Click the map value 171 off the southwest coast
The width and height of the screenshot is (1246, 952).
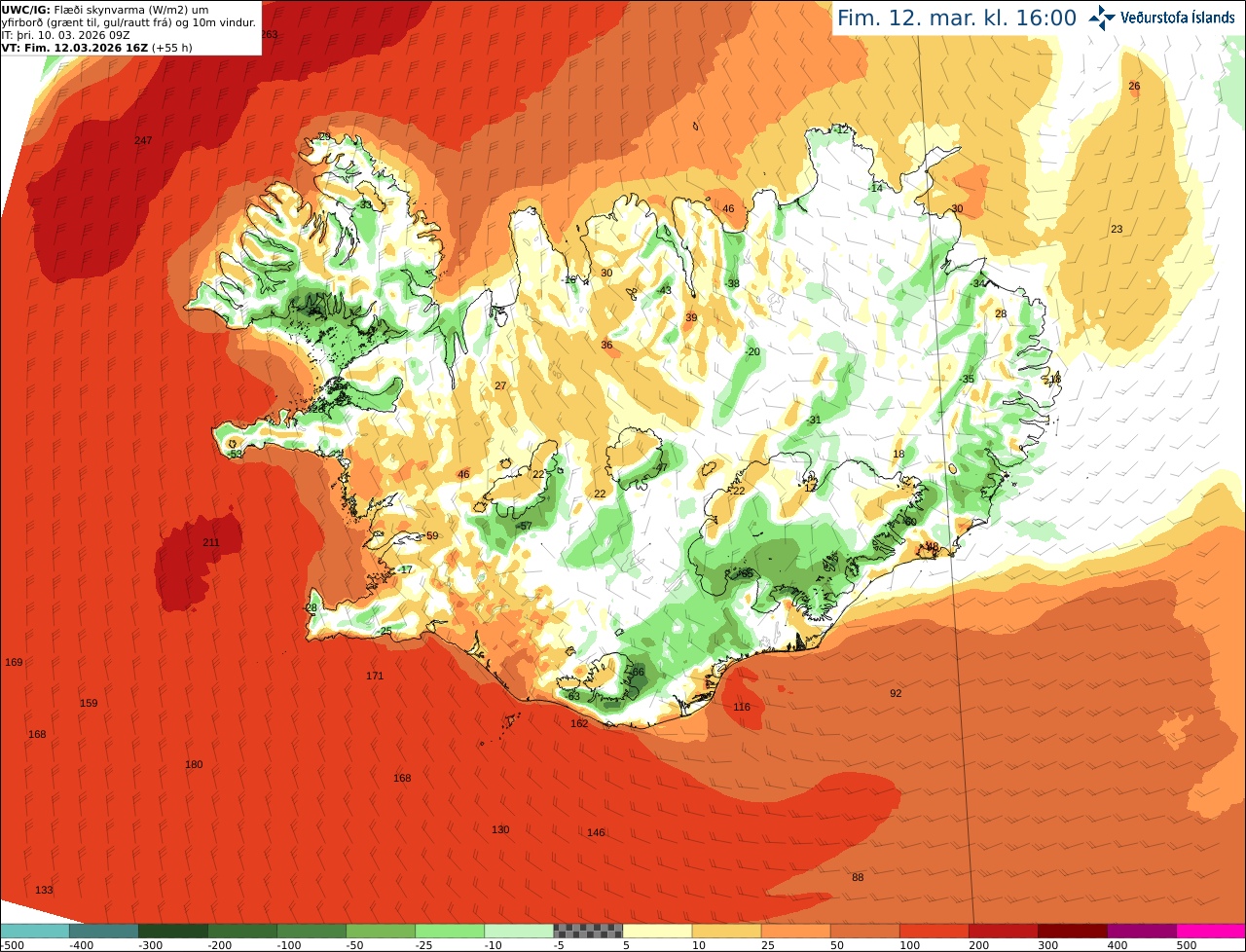click(375, 676)
